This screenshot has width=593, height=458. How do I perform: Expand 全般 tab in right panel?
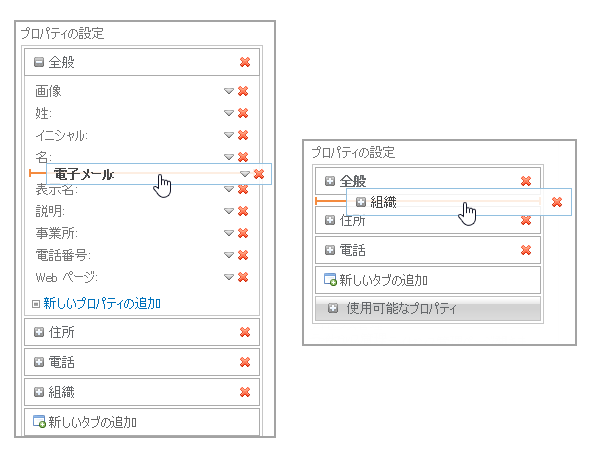pos(330,181)
